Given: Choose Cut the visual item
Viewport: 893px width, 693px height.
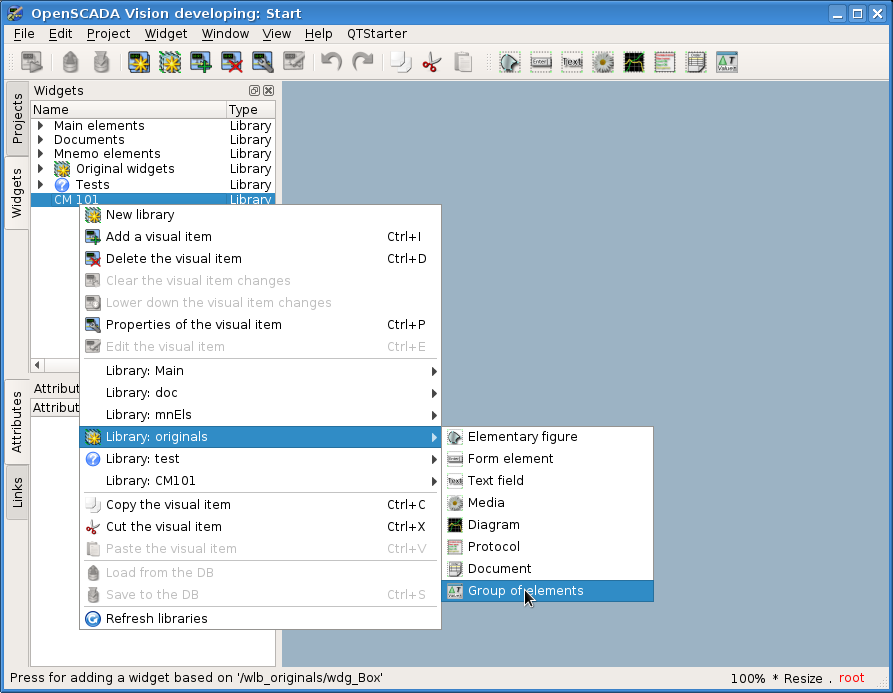Looking at the screenshot, I should (x=261, y=527).
